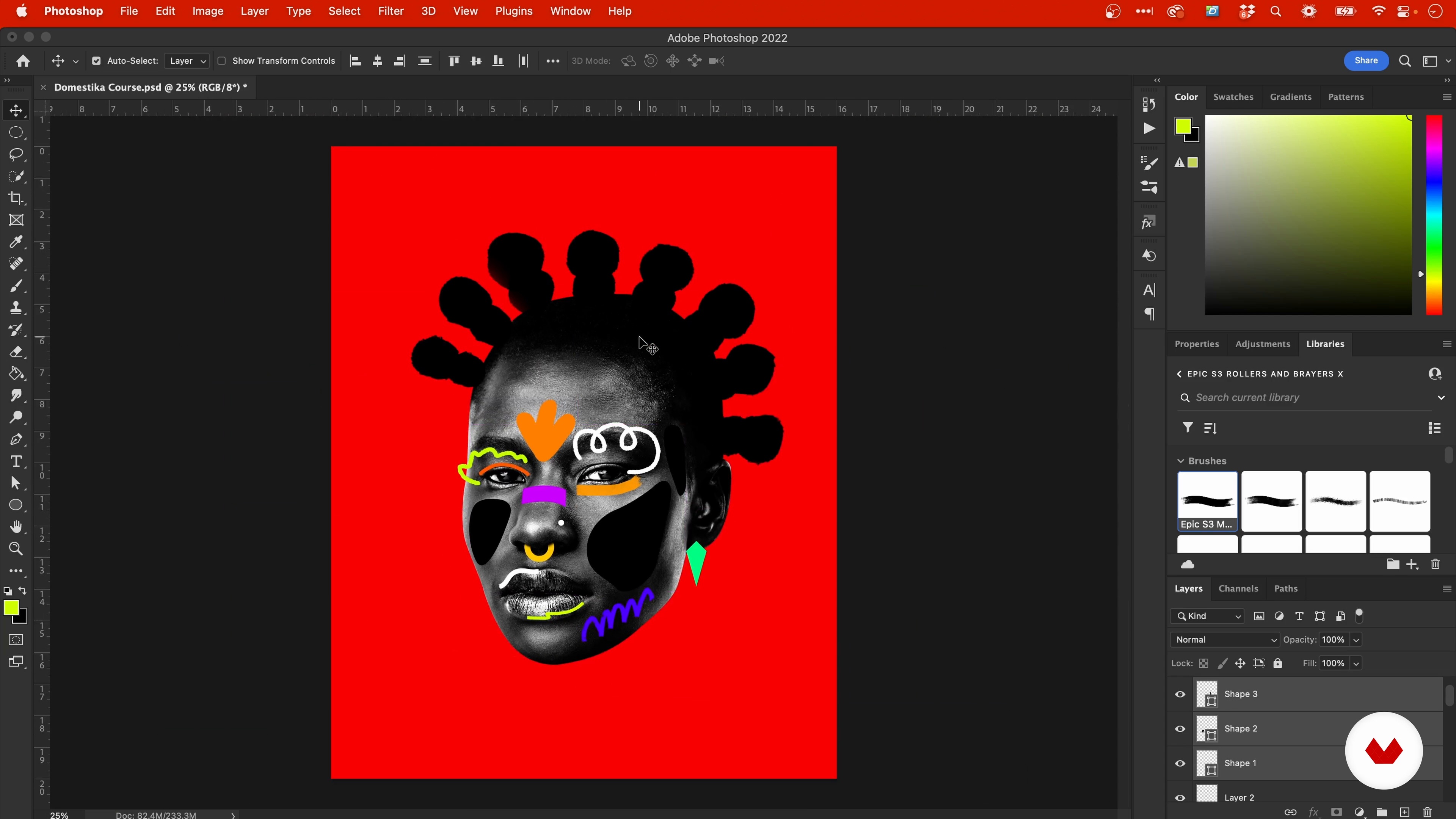The height and width of the screenshot is (819, 1456).
Task: Open the Filter menu
Action: point(391,11)
